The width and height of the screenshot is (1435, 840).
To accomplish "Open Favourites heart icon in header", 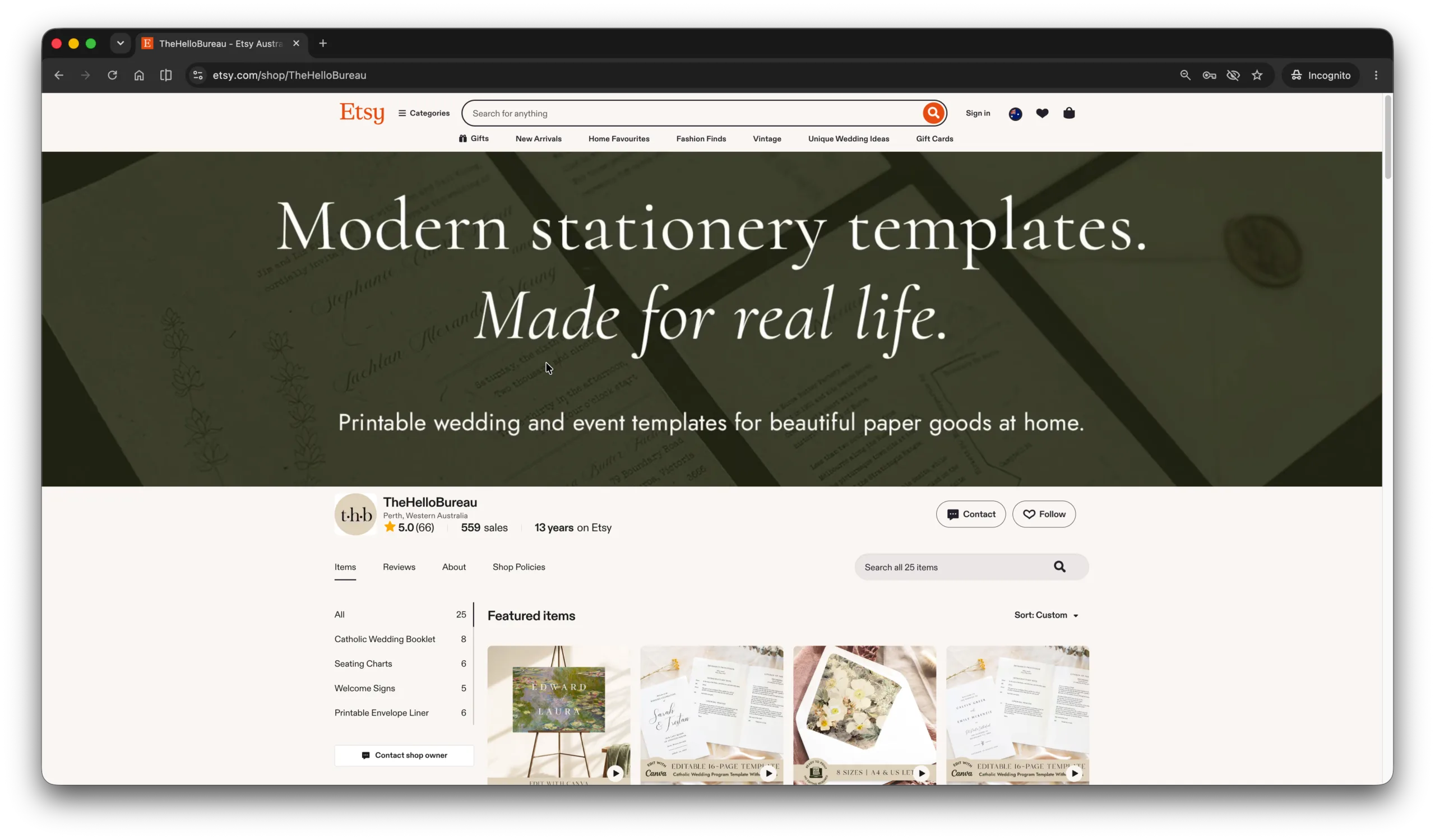I will pyautogui.click(x=1042, y=113).
